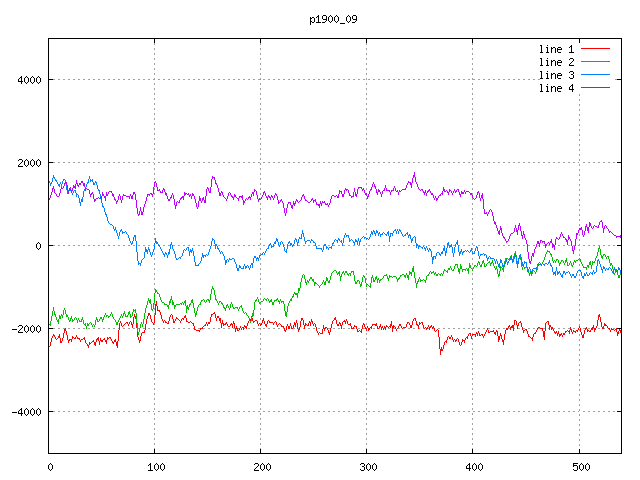The height and width of the screenshot is (480, 640).
Task: Click the -2000 y-axis tick label
Action: [x=25, y=329]
